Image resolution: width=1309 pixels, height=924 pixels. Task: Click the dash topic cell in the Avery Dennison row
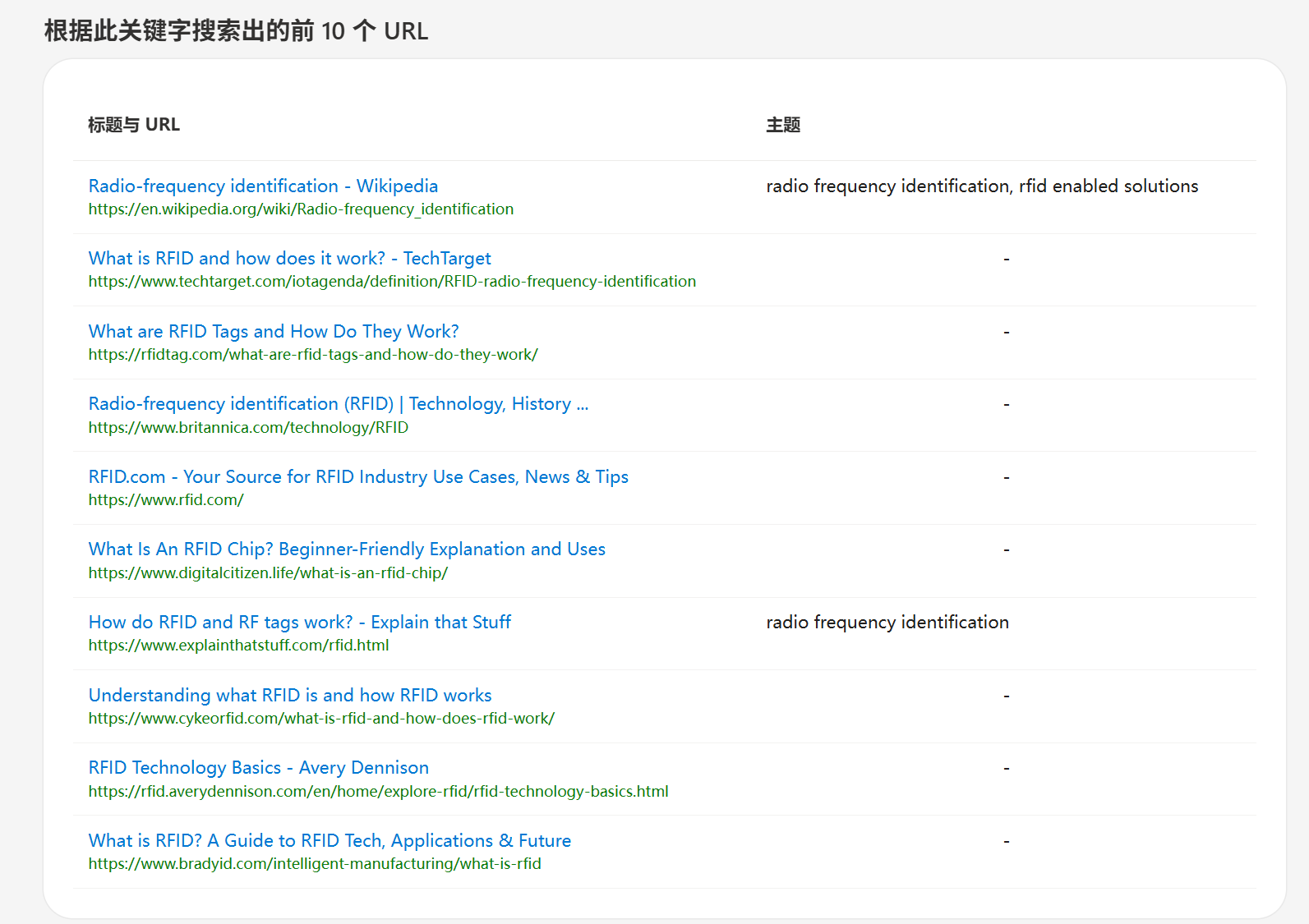tap(1007, 768)
